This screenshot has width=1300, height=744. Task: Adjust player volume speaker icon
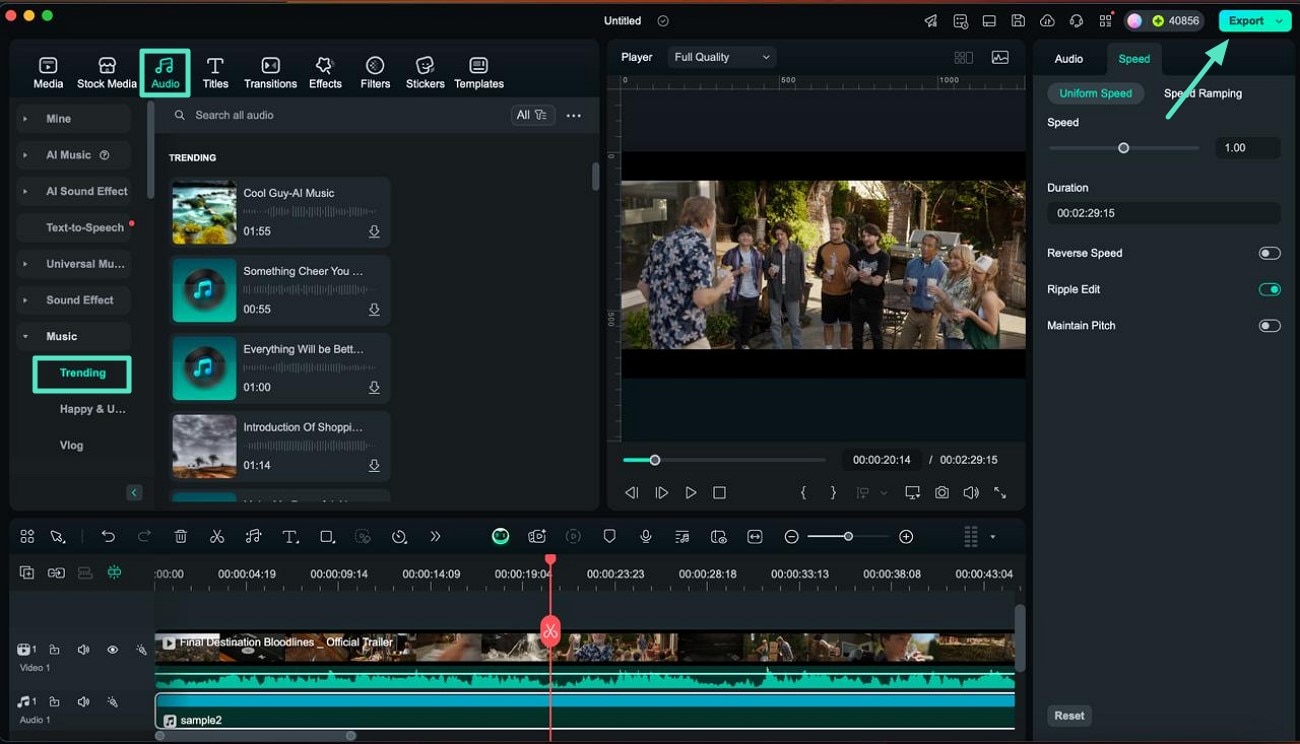pyautogui.click(x=971, y=493)
